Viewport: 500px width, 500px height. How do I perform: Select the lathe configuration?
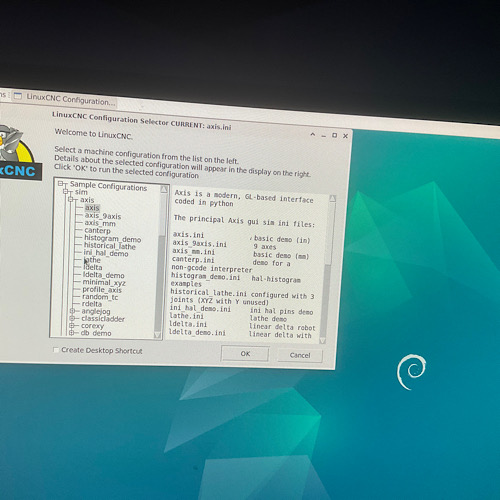[x=92, y=260]
